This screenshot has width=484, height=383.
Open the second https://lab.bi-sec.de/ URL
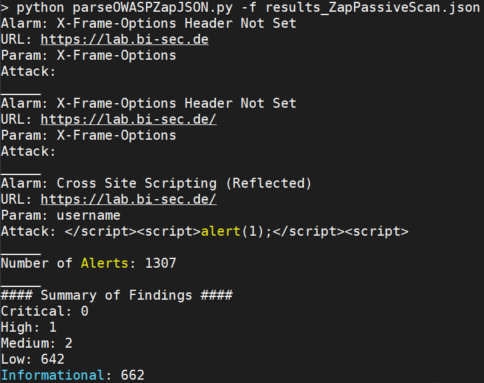tap(129, 119)
